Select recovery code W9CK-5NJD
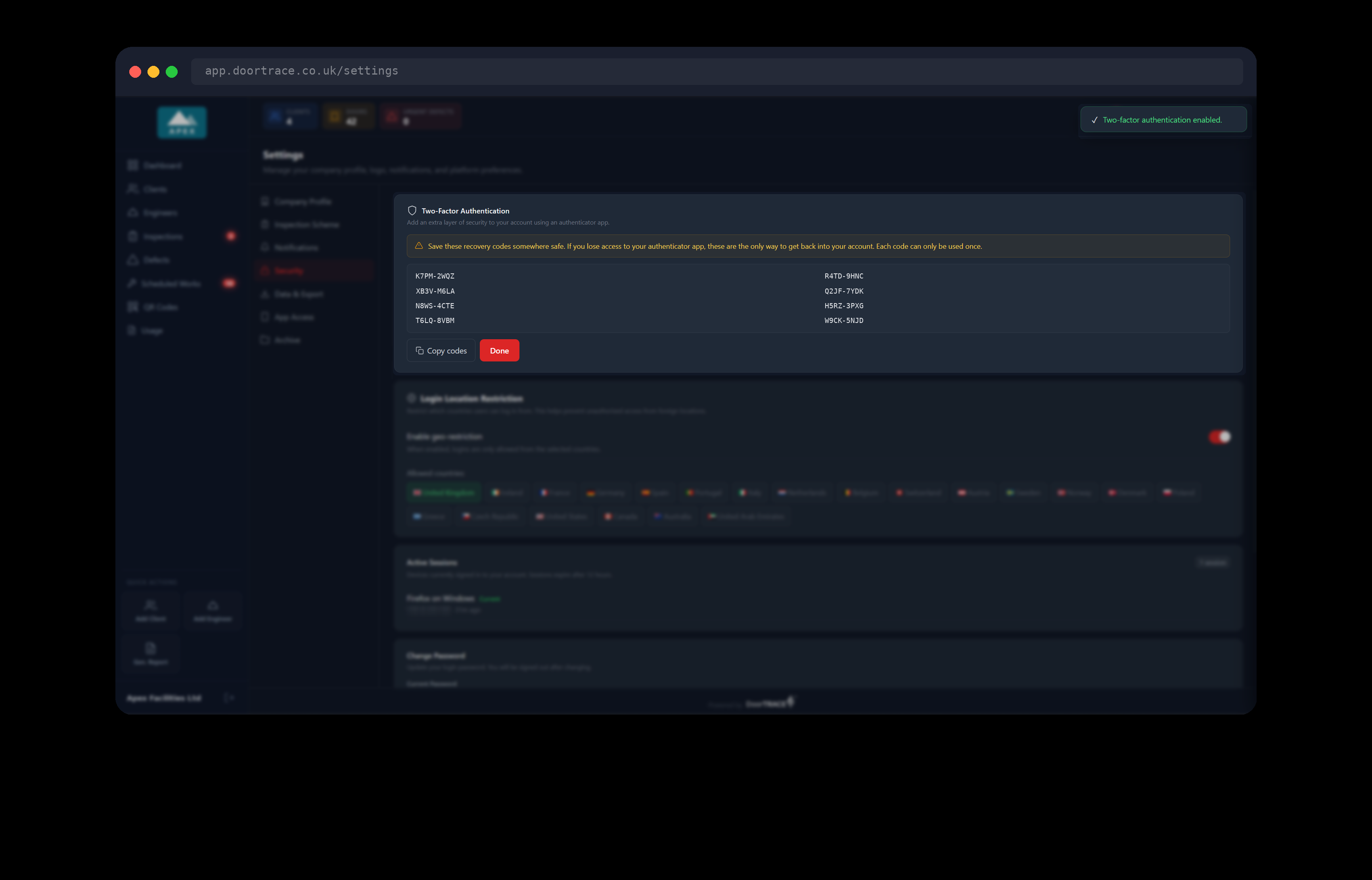1372x880 pixels. (x=844, y=321)
